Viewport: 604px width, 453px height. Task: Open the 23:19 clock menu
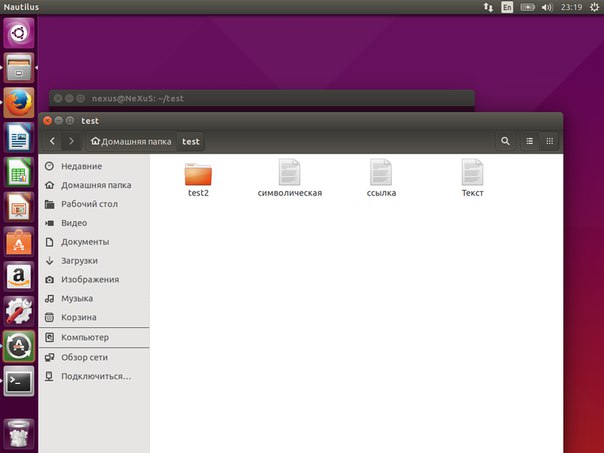(x=571, y=7)
